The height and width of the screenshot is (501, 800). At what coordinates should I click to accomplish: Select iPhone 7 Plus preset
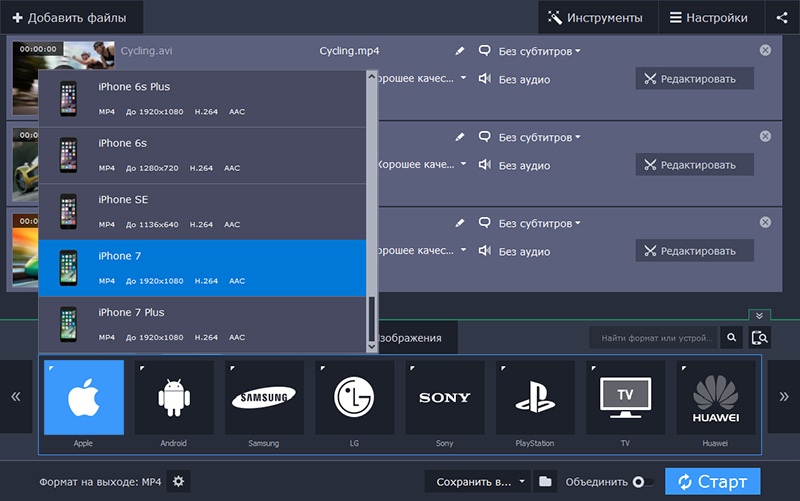pyautogui.click(x=203, y=324)
